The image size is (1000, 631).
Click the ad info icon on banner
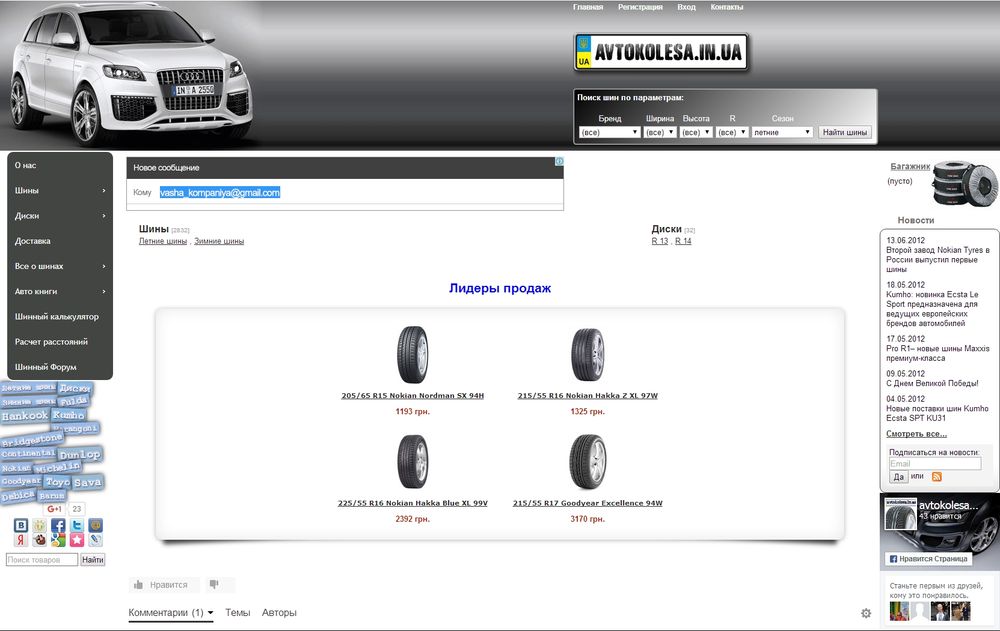(559, 161)
